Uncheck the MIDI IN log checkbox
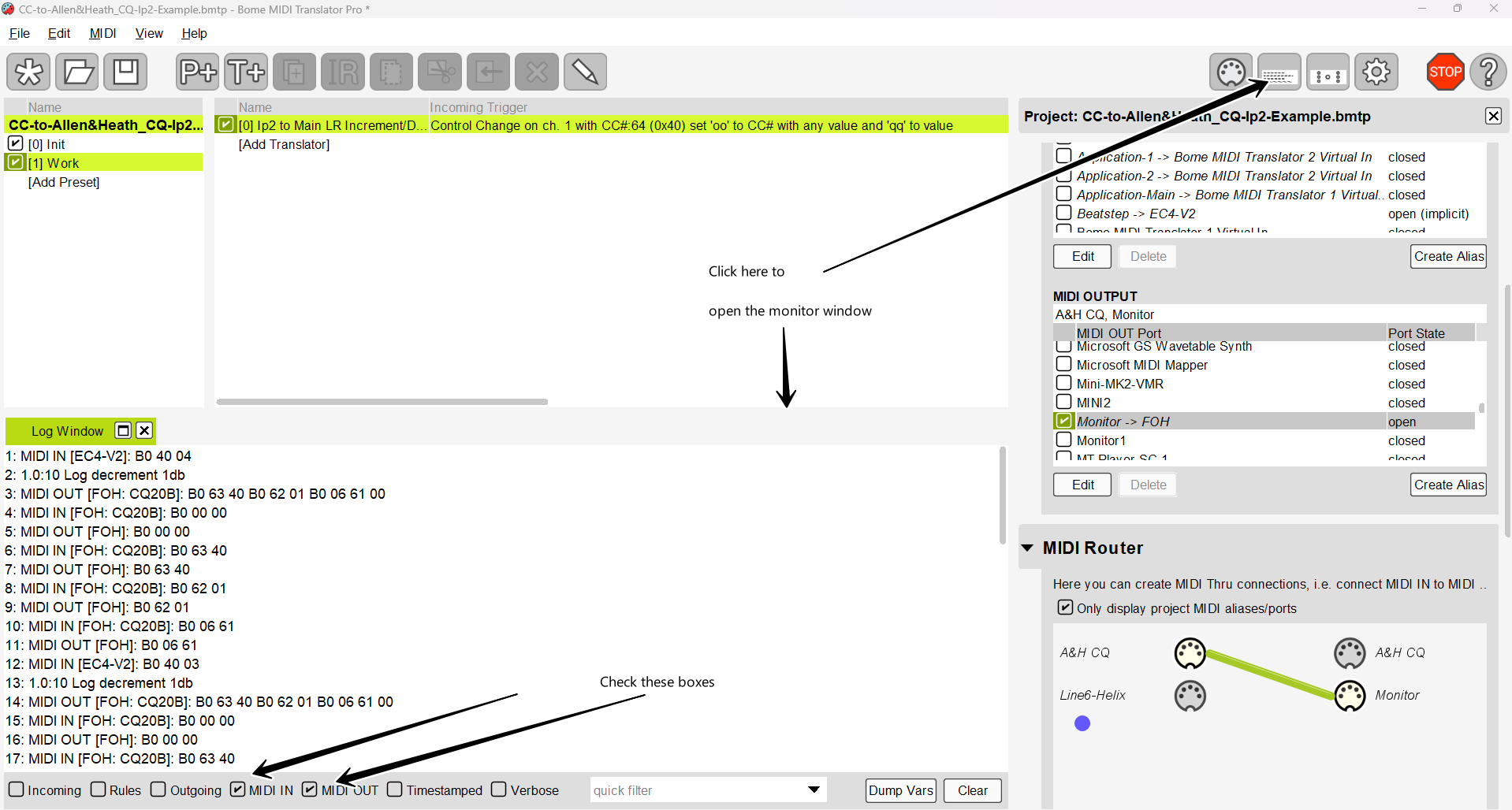Screen dimensions: 1512x810 (238, 790)
